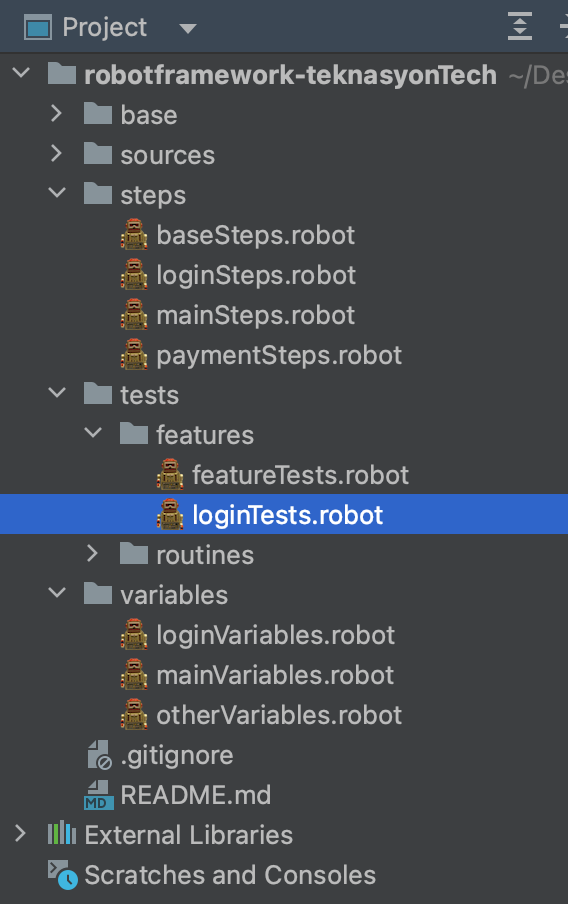Click the featureTests.robot file icon
Image resolution: width=568 pixels, height=904 pixels.
(x=170, y=474)
